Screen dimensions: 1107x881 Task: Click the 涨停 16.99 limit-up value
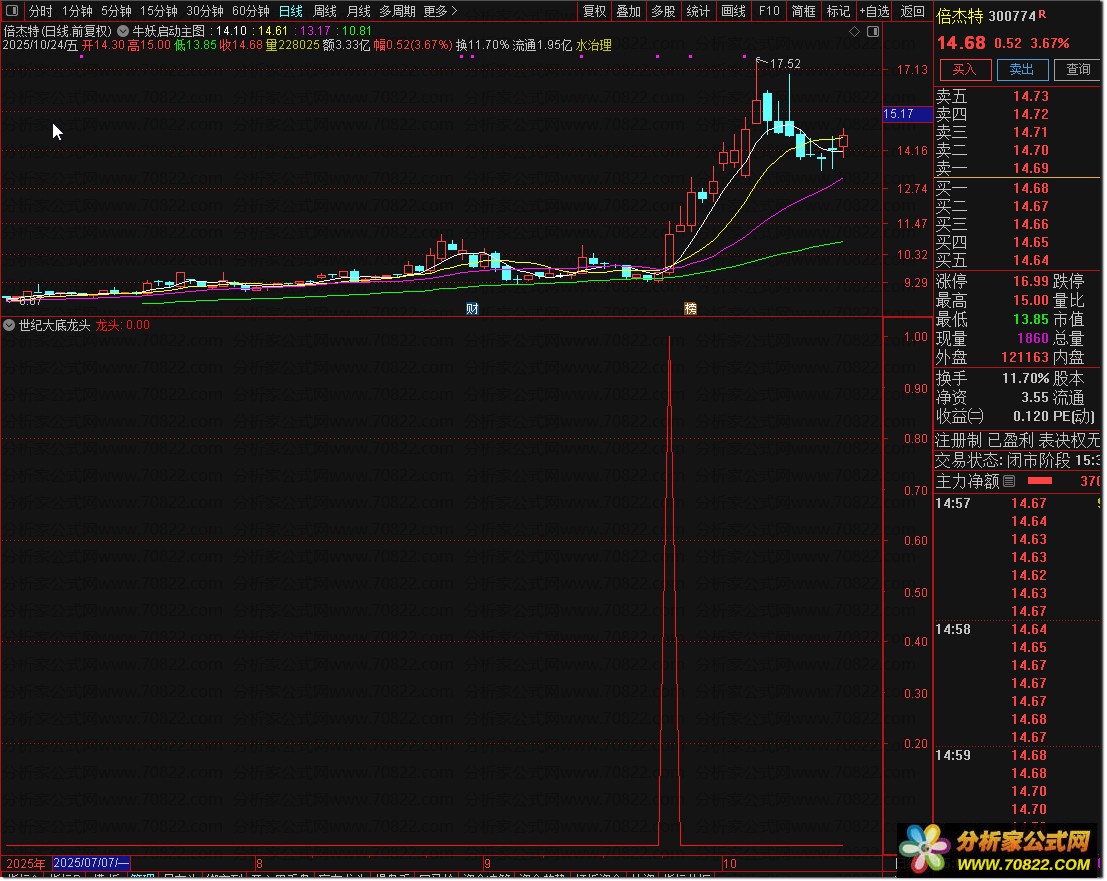point(1031,281)
